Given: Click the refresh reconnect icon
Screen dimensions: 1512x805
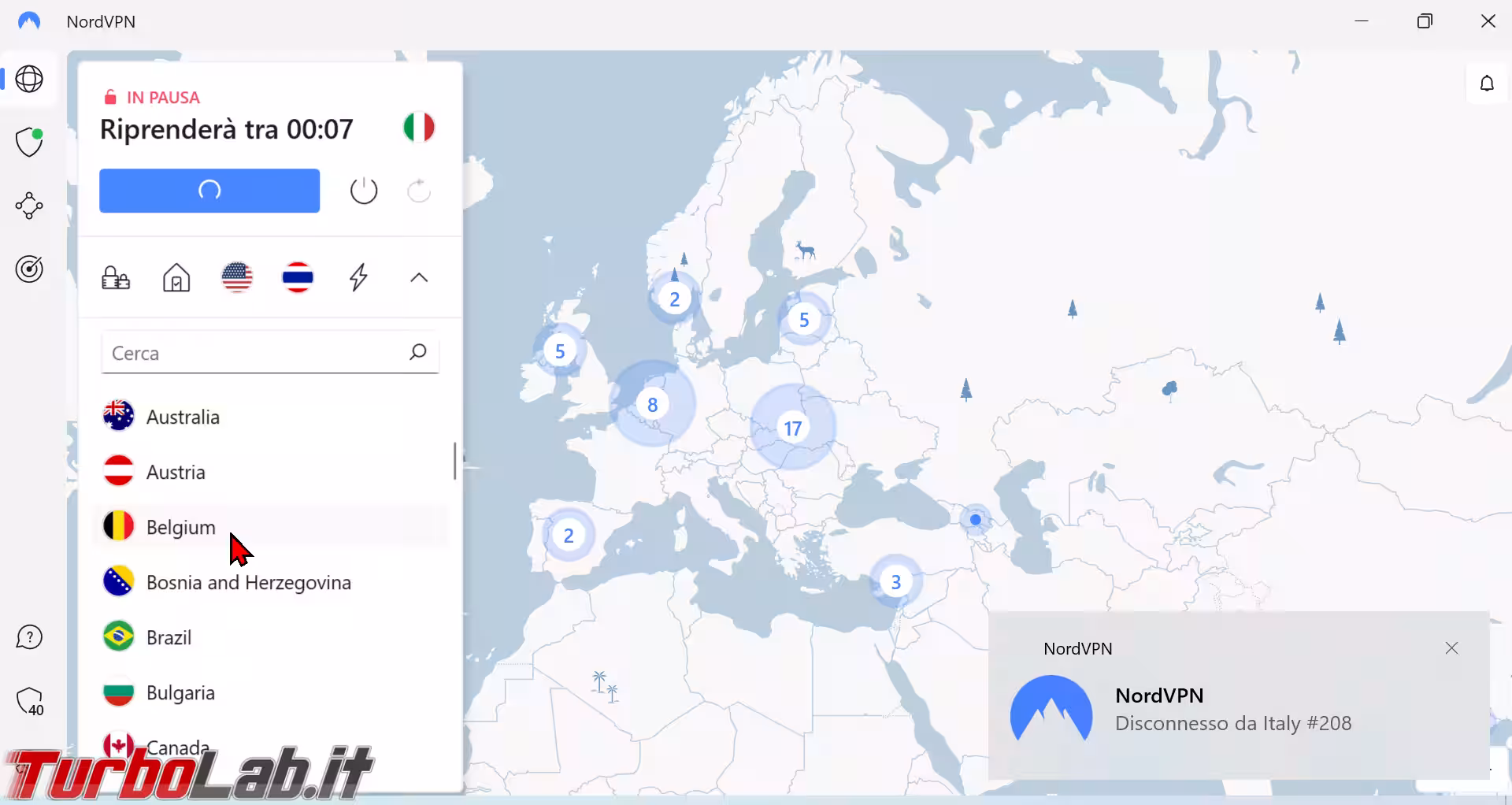Looking at the screenshot, I should tap(419, 191).
